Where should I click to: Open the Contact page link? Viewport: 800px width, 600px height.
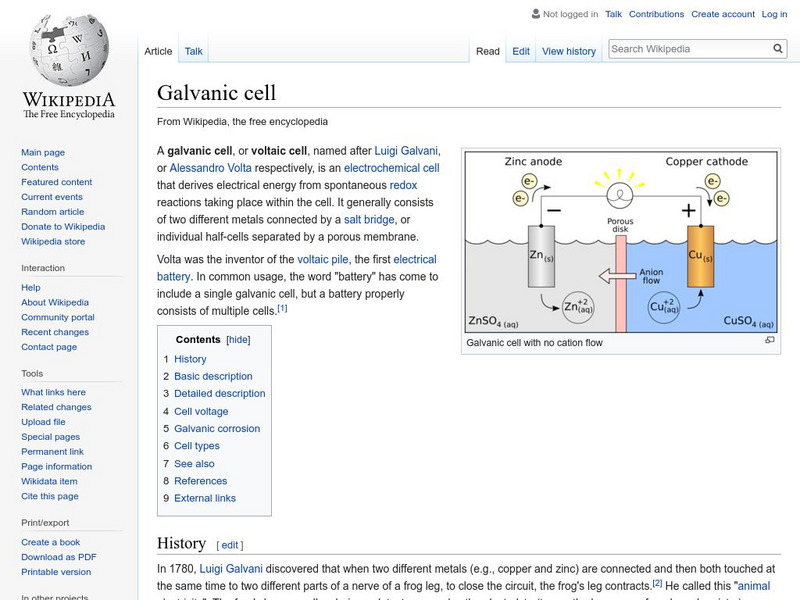(x=49, y=346)
